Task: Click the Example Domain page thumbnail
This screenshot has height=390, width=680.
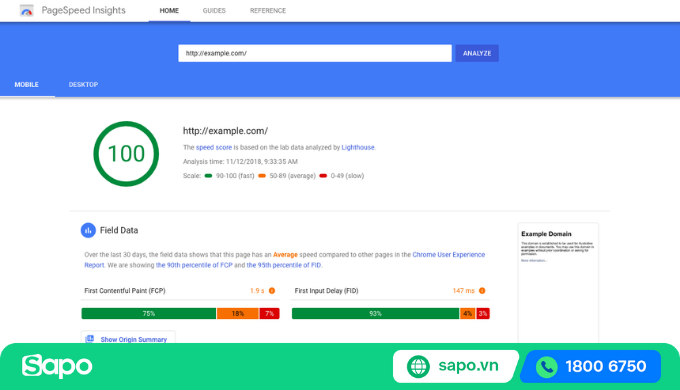Action: tap(558, 283)
